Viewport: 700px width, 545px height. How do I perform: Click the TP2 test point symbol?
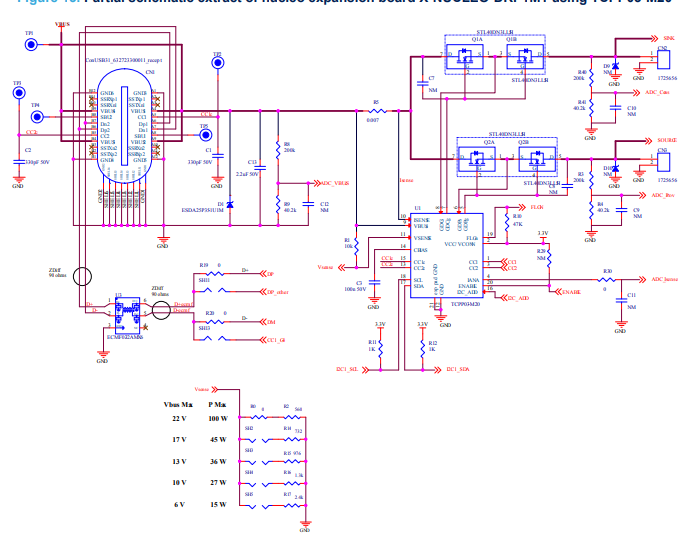click(x=218, y=63)
